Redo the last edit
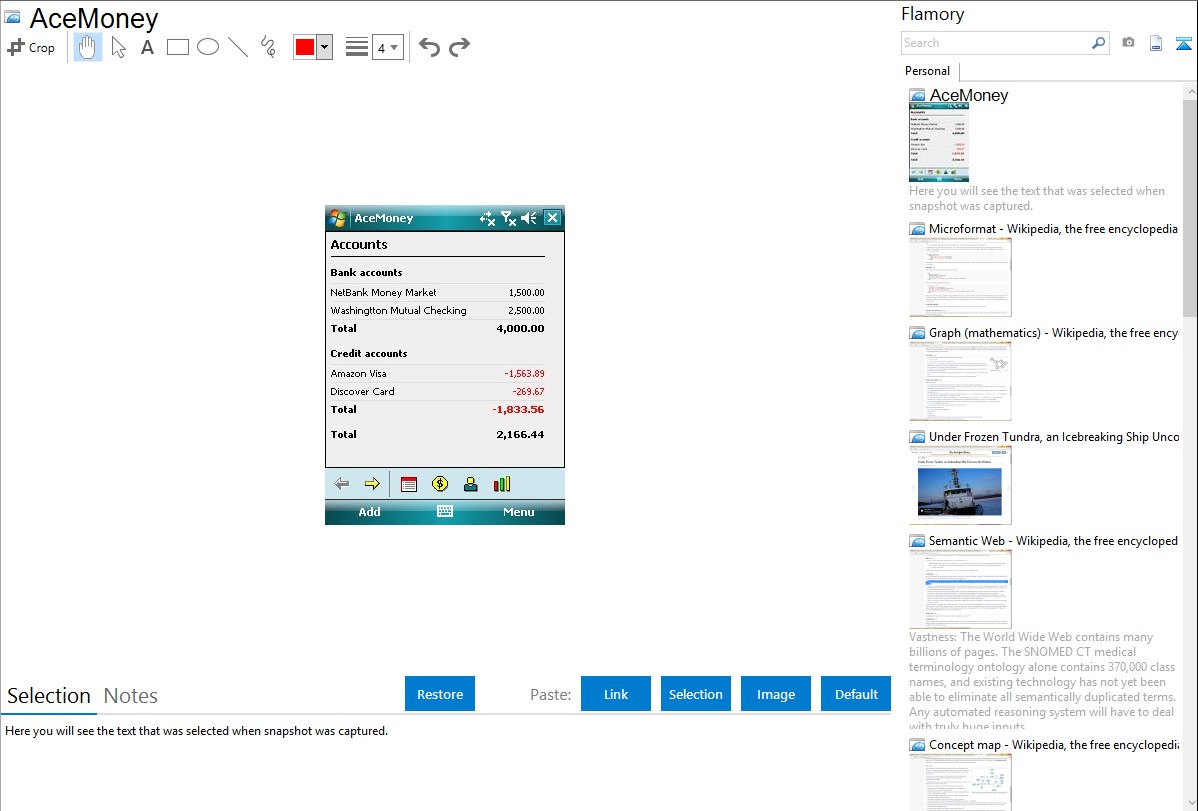 pyautogui.click(x=459, y=47)
